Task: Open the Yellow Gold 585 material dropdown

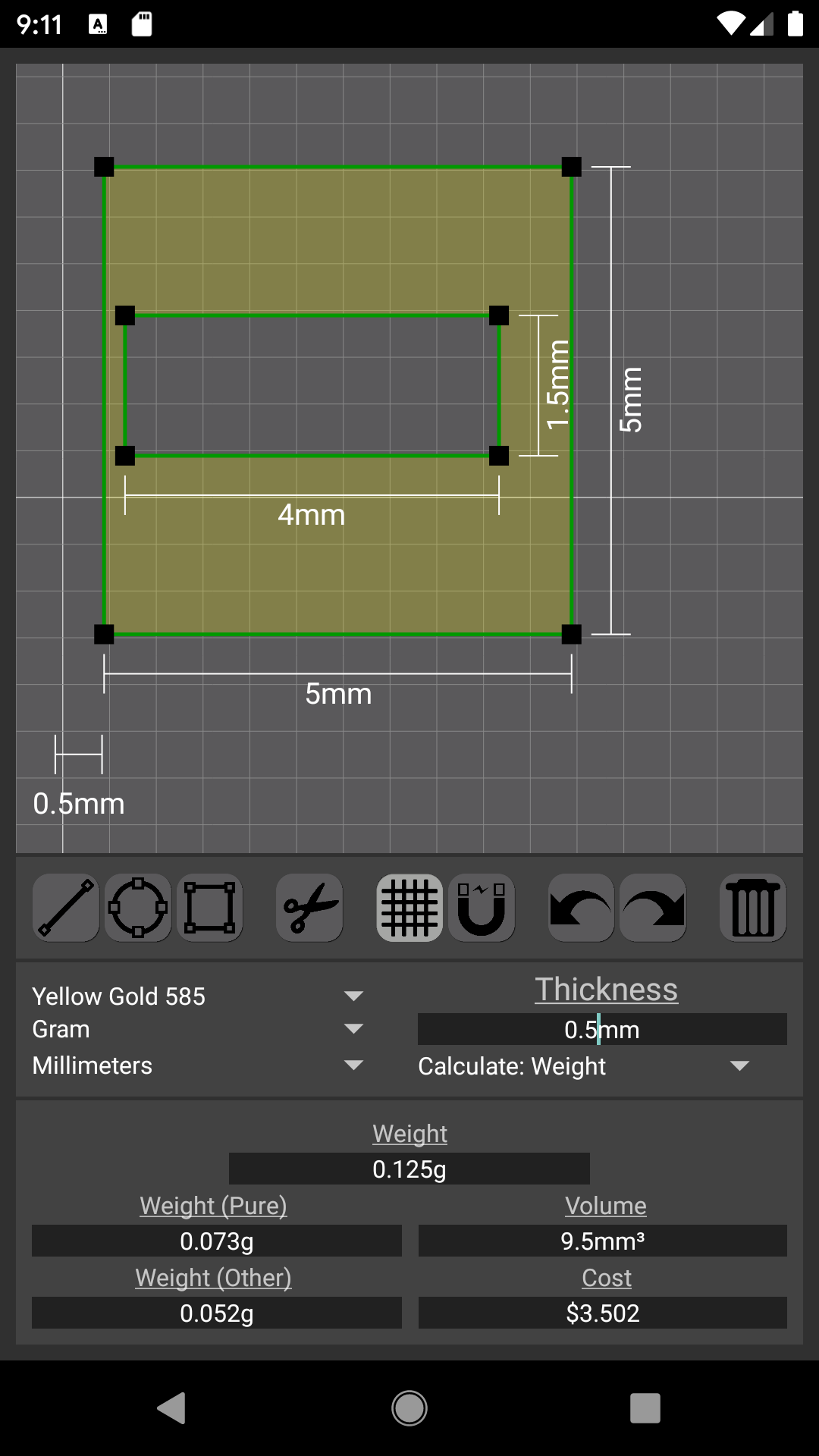Action: point(199,996)
